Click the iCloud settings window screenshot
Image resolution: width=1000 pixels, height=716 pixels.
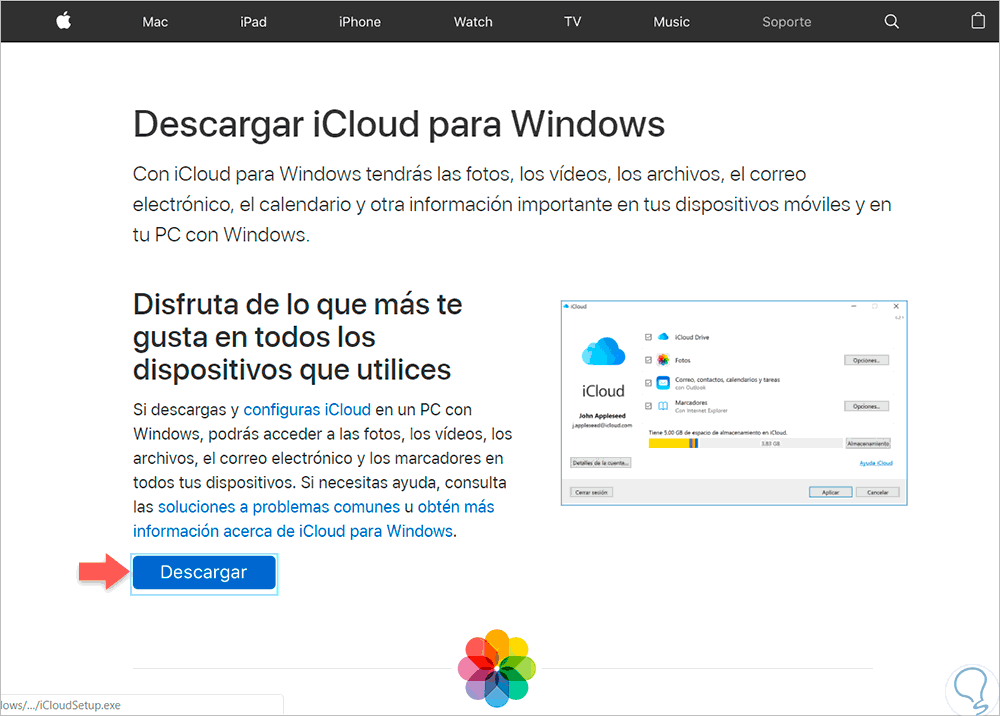click(x=734, y=403)
